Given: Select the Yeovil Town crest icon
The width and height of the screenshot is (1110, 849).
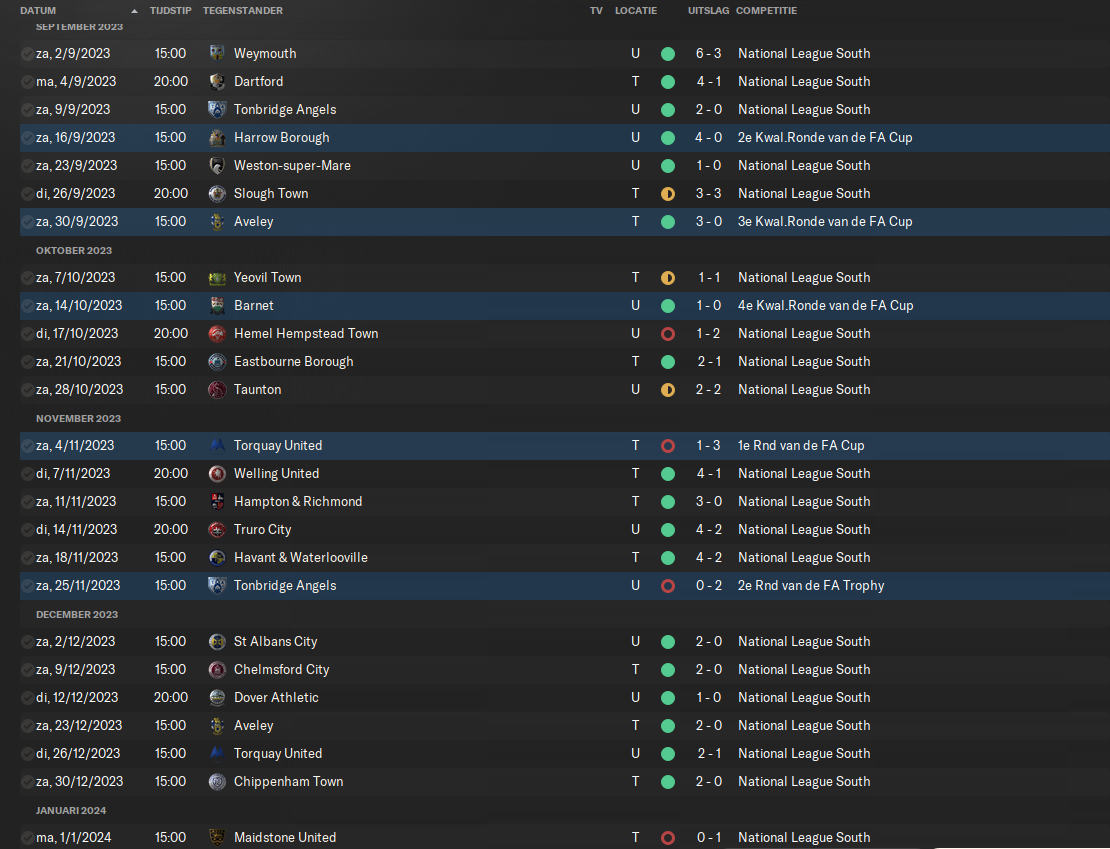Looking at the screenshot, I should (x=217, y=278).
